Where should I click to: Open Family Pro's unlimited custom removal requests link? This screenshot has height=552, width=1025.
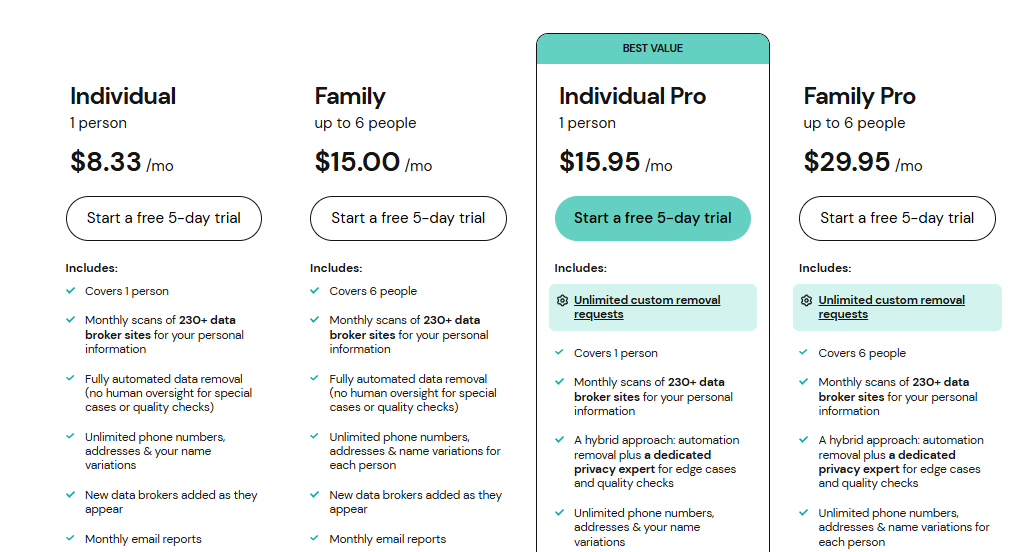(891, 307)
